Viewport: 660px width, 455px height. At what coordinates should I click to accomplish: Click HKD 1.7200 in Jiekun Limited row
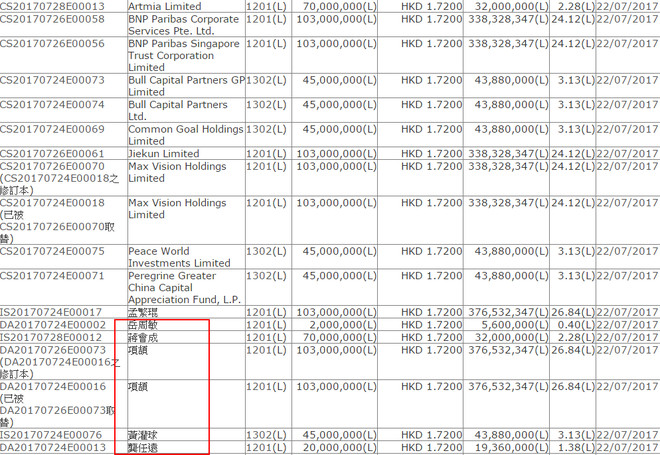(431, 153)
